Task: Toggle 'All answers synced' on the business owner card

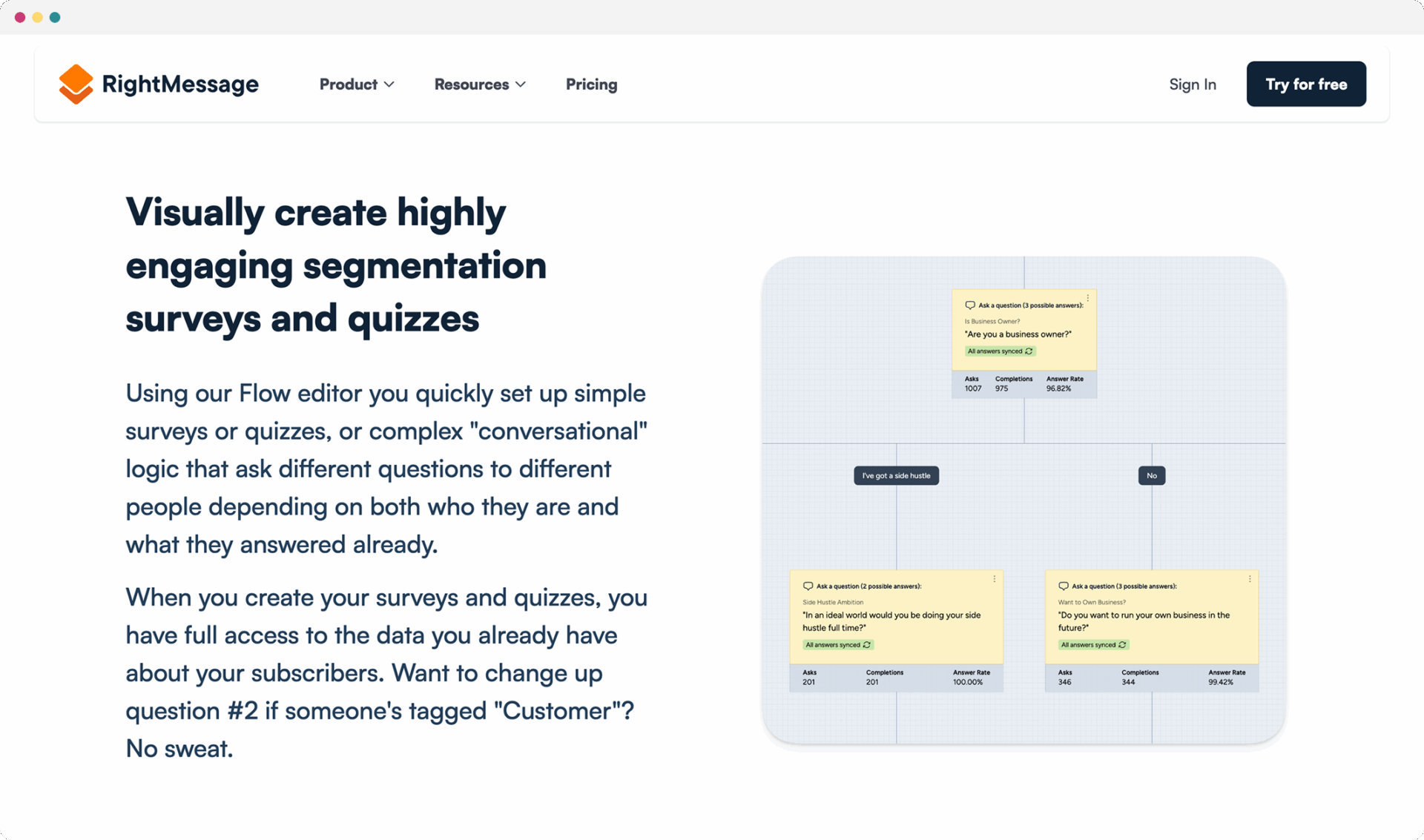Action: click(1000, 351)
